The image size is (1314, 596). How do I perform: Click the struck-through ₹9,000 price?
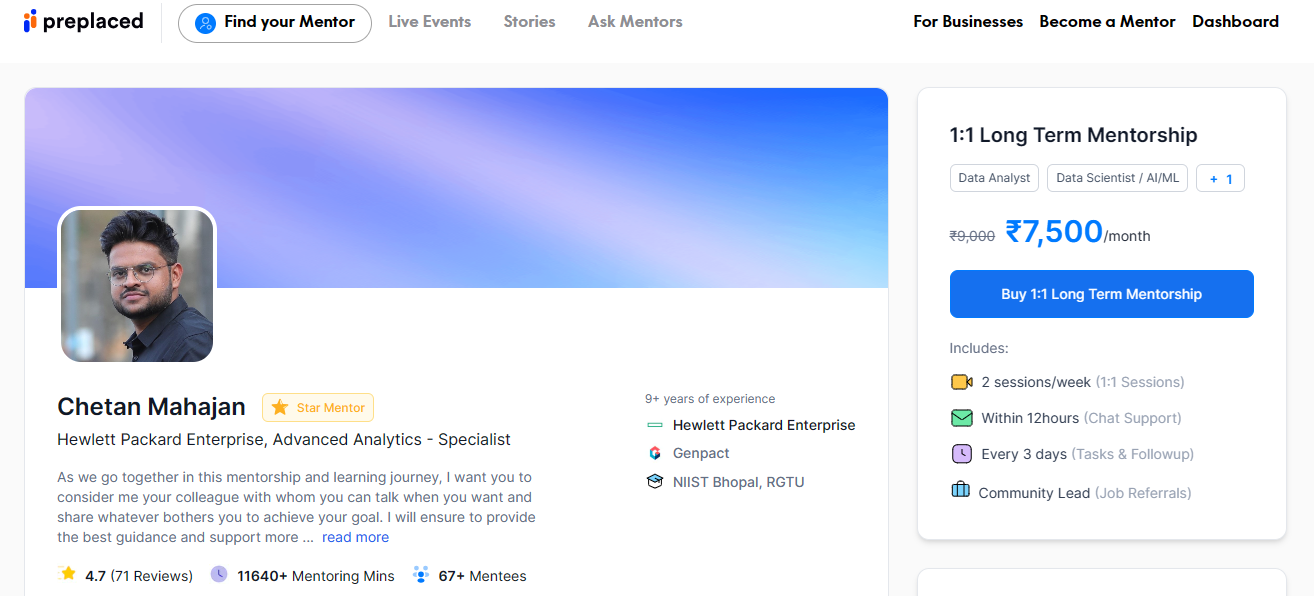tap(972, 236)
